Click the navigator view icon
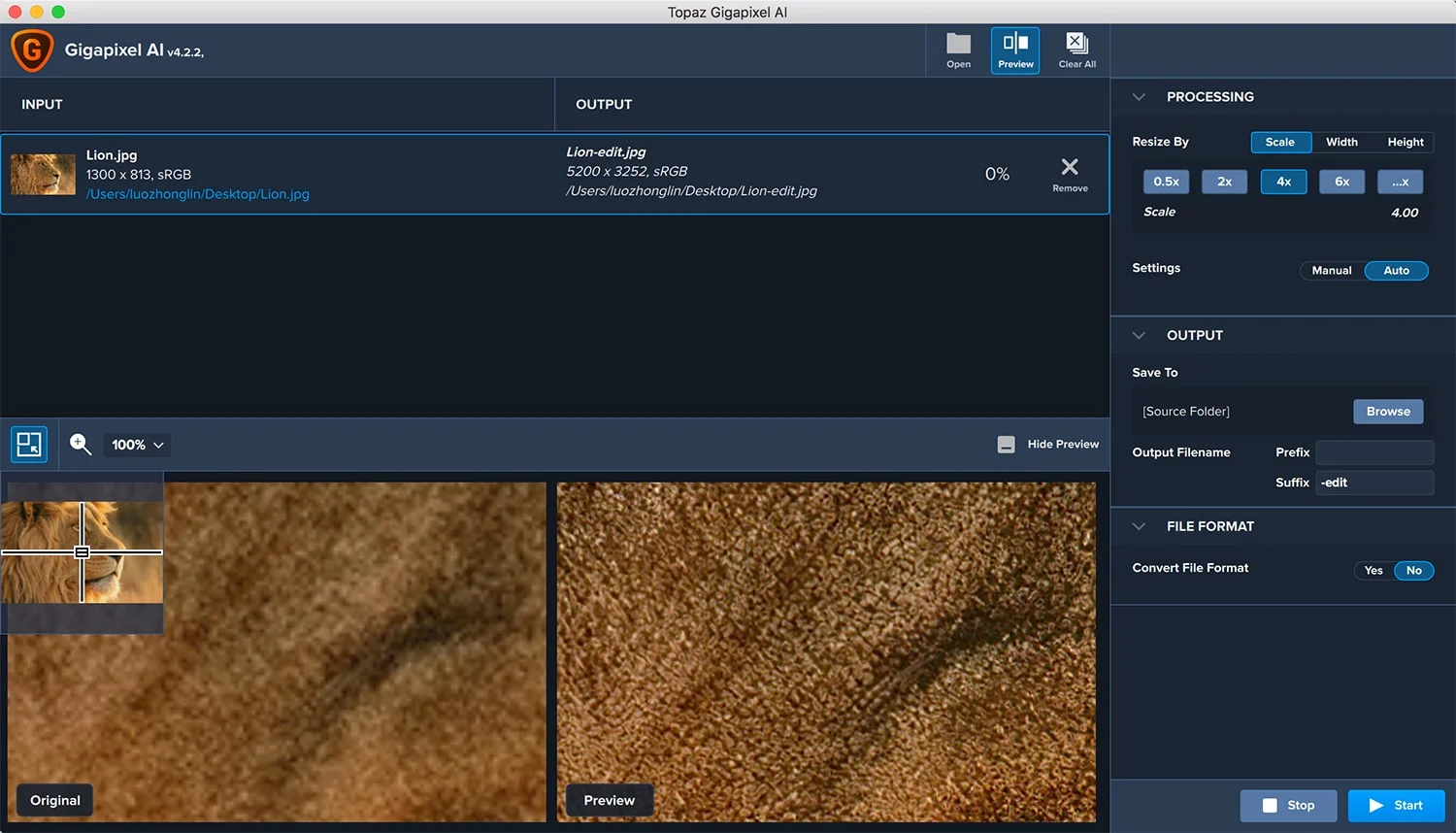This screenshot has width=1456, height=833. point(29,445)
